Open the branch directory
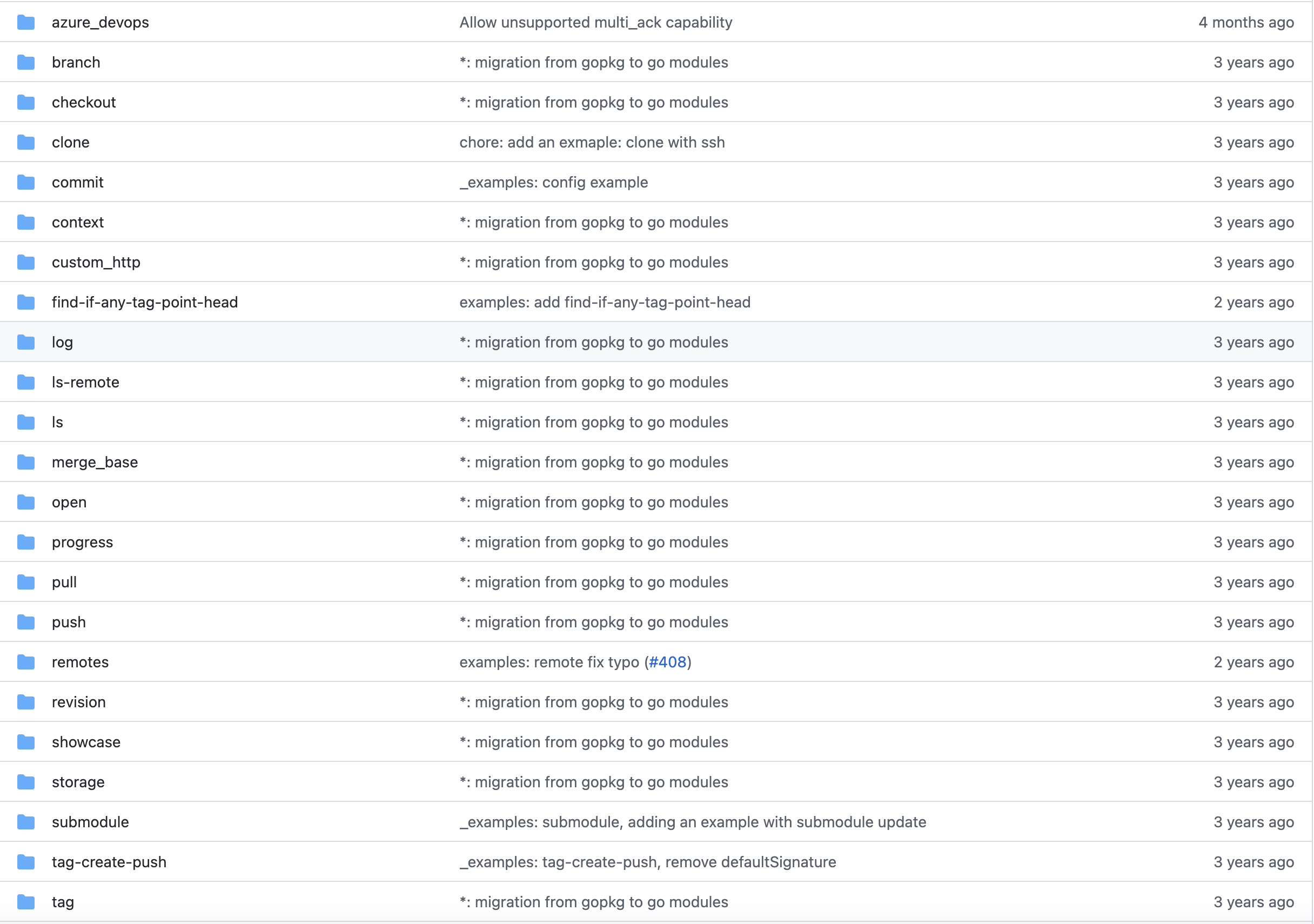 pyautogui.click(x=76, y=62)
